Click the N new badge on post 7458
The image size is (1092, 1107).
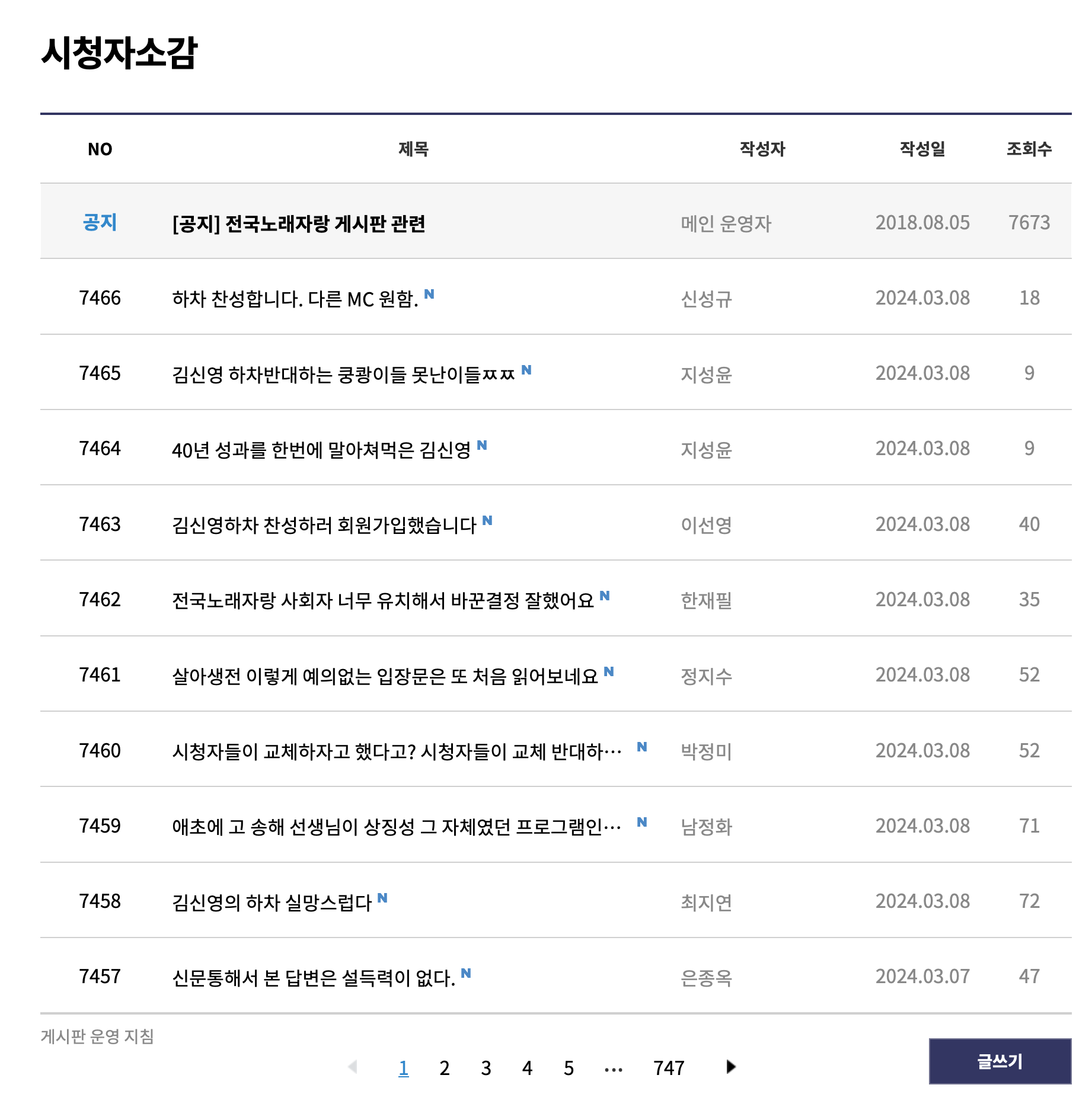tap(382, 898)
